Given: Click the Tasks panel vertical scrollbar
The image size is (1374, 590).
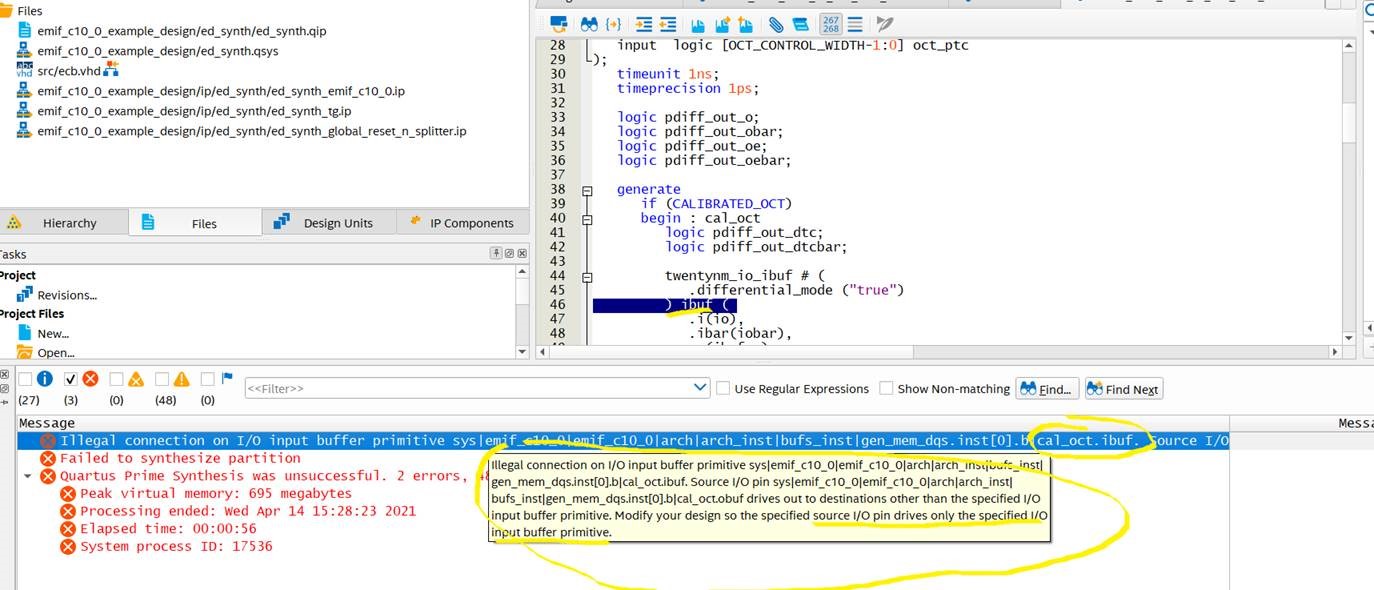Looking at the screenshot, I should pyautogui.click(x=521, y=310).
